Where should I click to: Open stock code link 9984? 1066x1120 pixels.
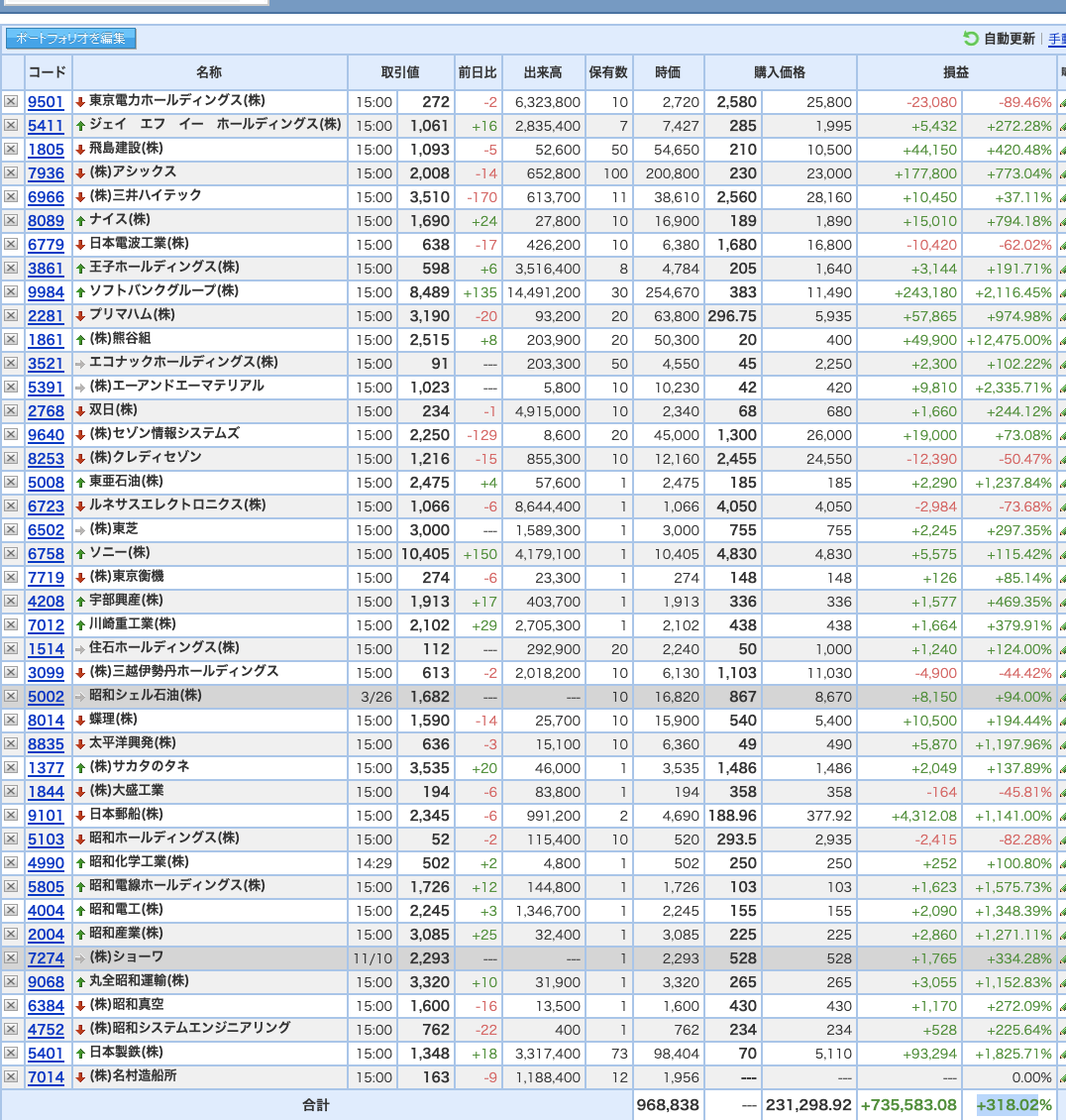click(x=46, y=292)
